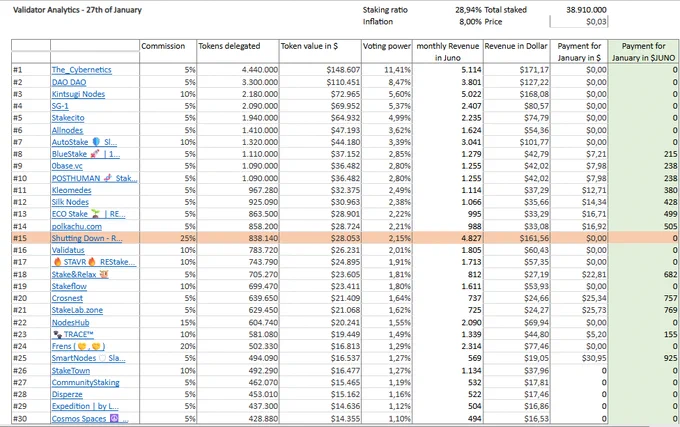Screen dimensions: 680x427
Task: Select the Total staked value 38.910.000
Action: click(586, 10)
